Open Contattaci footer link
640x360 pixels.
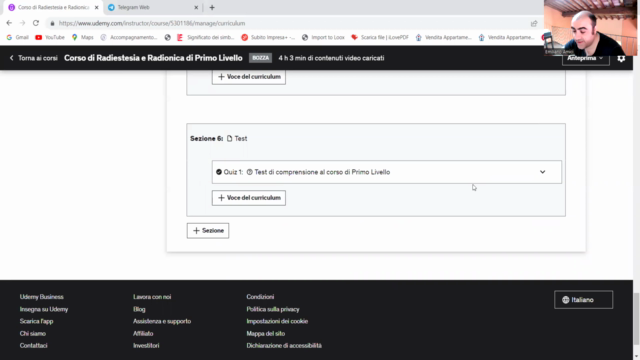point(33,345)
